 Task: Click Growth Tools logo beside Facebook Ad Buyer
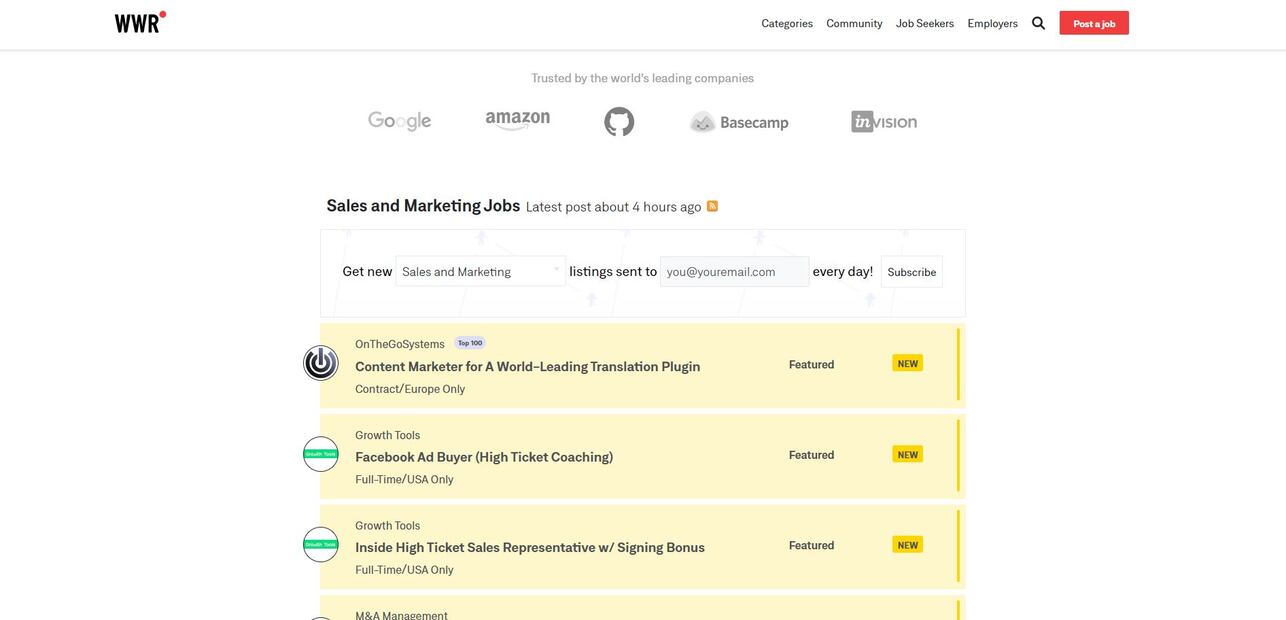[321, 454]
